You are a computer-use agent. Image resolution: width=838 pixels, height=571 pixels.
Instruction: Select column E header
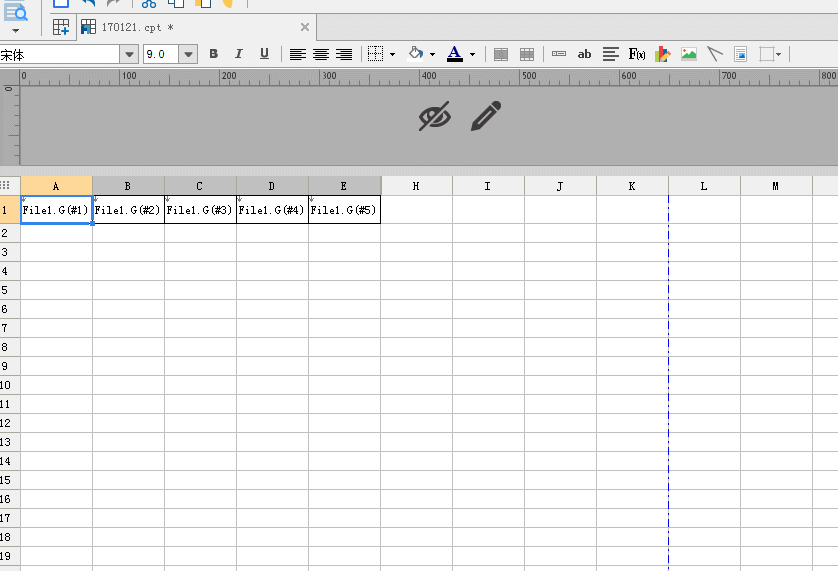click(x=344, y=186)
